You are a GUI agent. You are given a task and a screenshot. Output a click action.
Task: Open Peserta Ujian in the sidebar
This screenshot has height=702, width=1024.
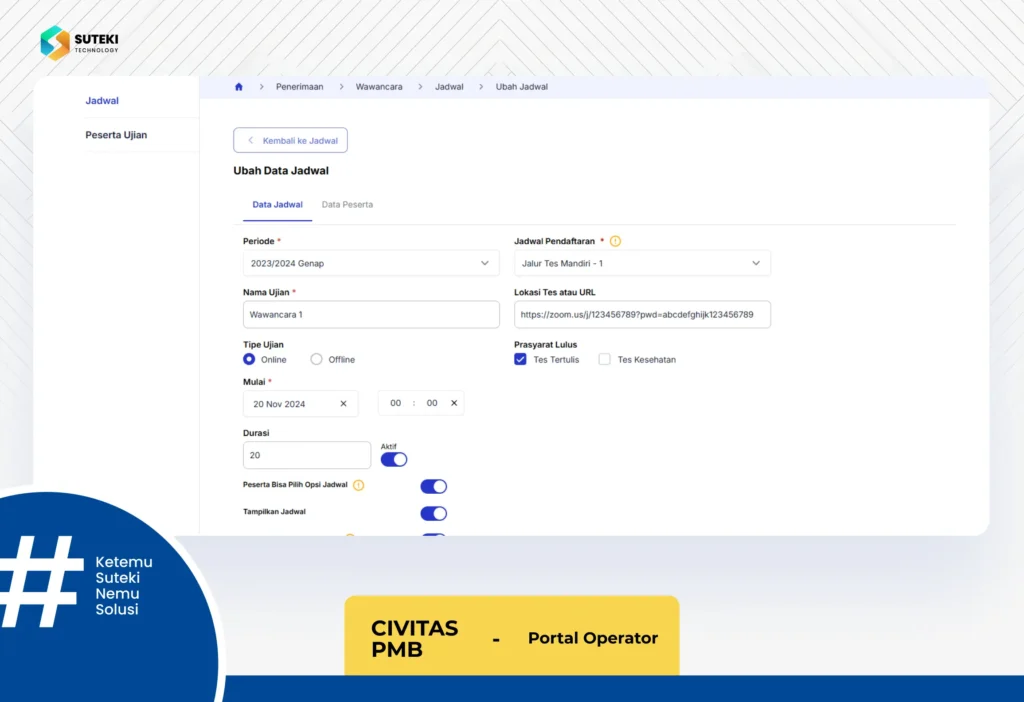(116, 135)
